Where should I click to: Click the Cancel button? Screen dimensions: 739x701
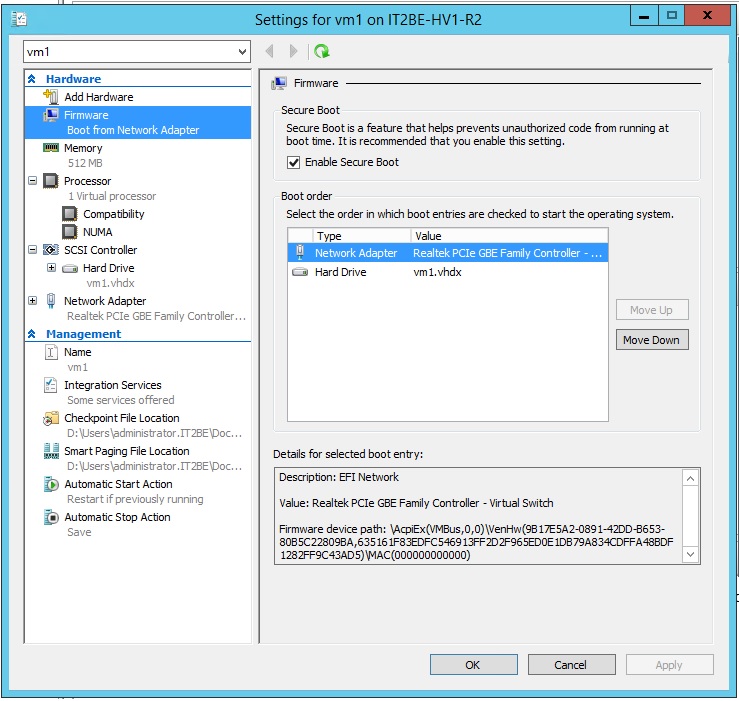click(x=572, y=665)
